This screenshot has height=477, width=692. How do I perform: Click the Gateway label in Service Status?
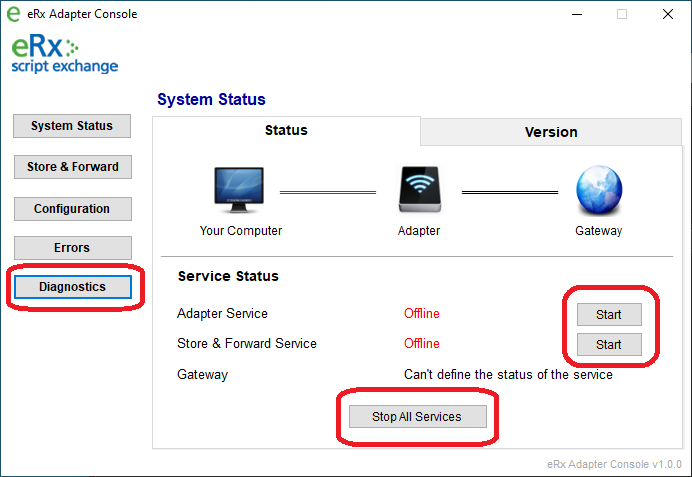coord(203,375)
